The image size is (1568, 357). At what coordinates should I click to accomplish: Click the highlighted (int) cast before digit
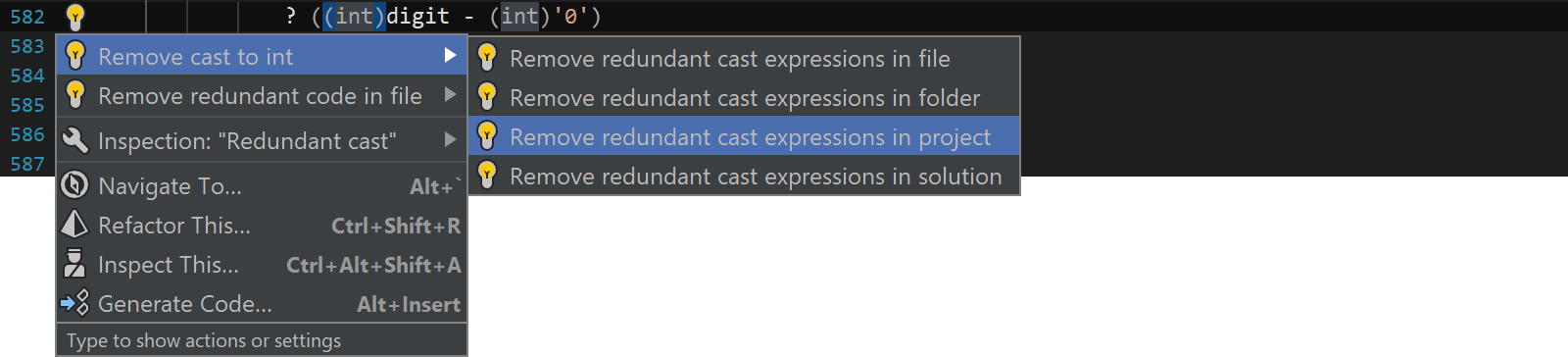pos(355,17)
